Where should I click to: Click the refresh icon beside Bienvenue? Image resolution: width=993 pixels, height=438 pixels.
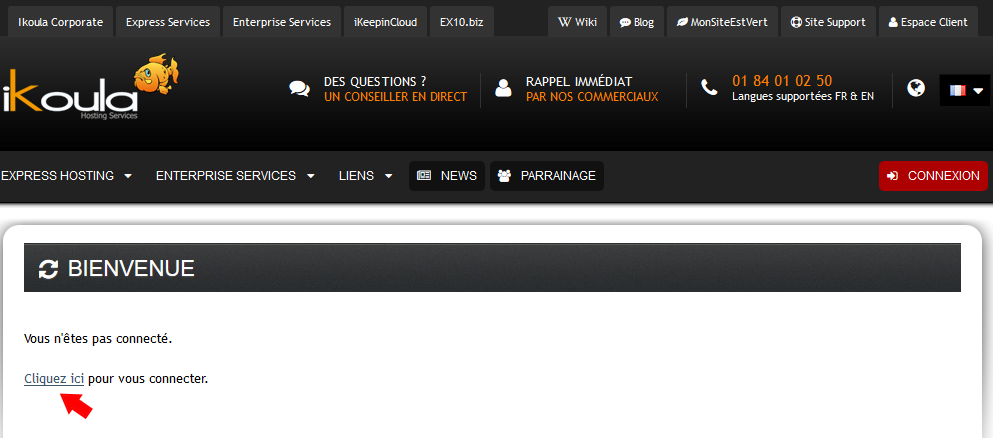48,268
